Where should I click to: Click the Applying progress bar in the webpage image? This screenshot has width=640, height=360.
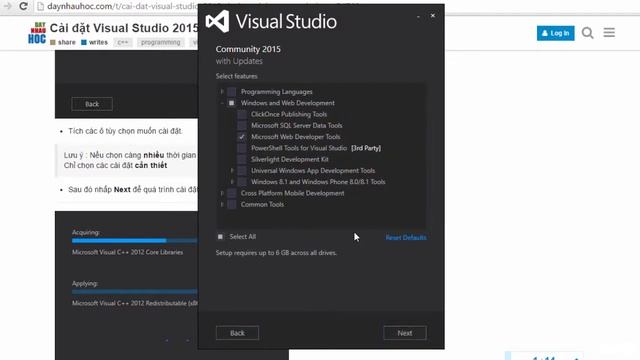(135, 292)
